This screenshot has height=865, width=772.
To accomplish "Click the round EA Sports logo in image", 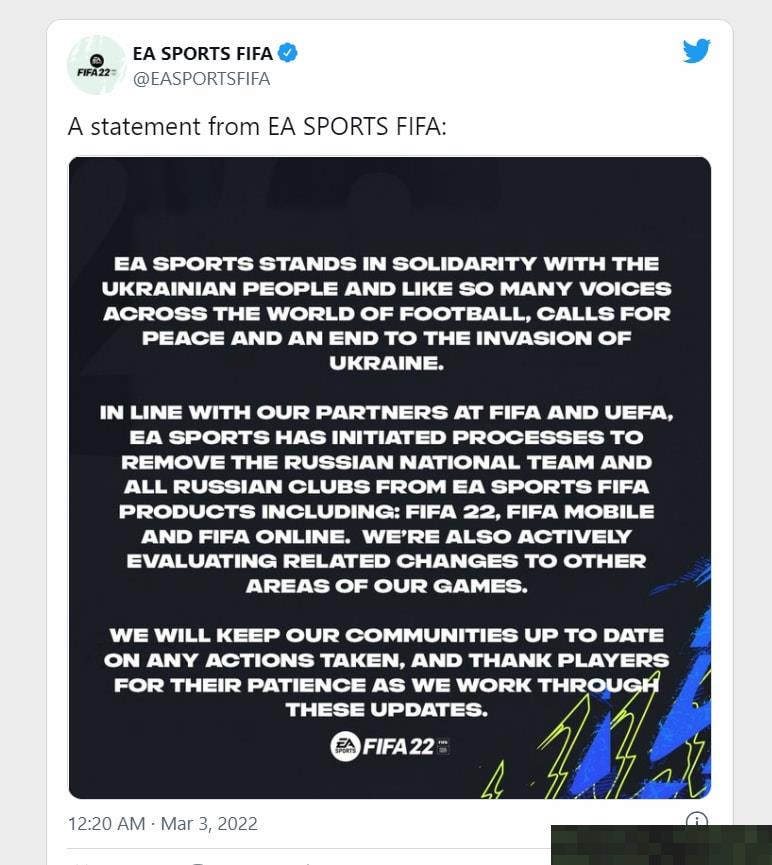I will click(x=345, y=746).
